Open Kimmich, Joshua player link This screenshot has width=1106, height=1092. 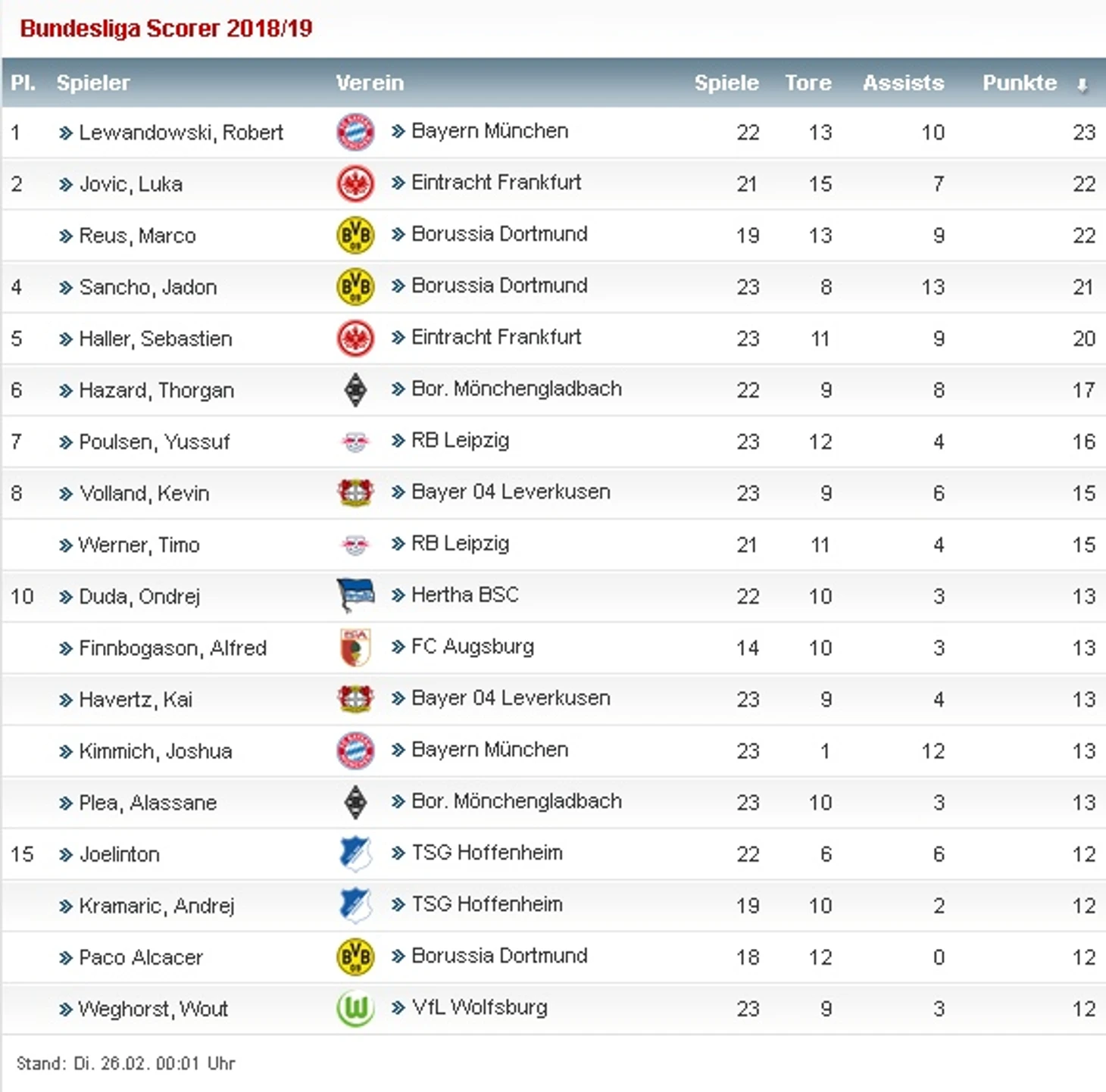pos(155,751)
